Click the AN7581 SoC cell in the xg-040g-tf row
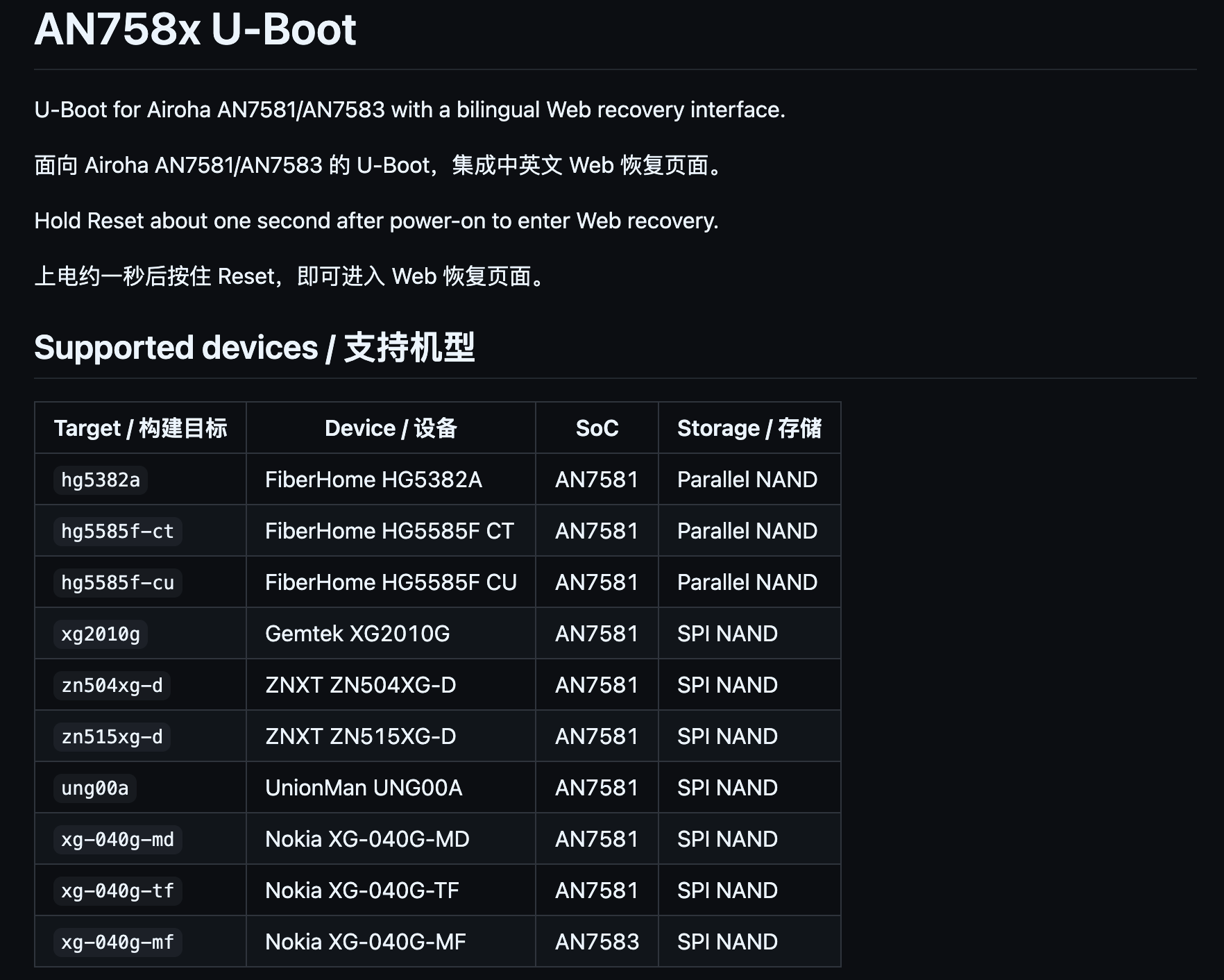This screenshot has width=1224, height=980. click(x=597, y=890)
